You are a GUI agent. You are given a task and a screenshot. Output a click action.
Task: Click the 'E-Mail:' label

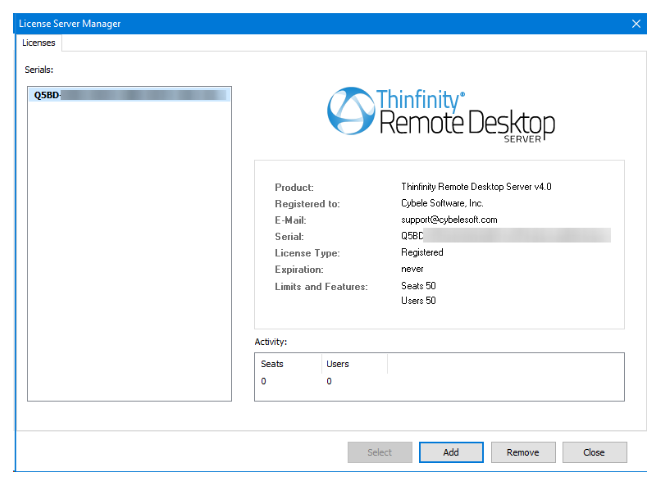290,220
